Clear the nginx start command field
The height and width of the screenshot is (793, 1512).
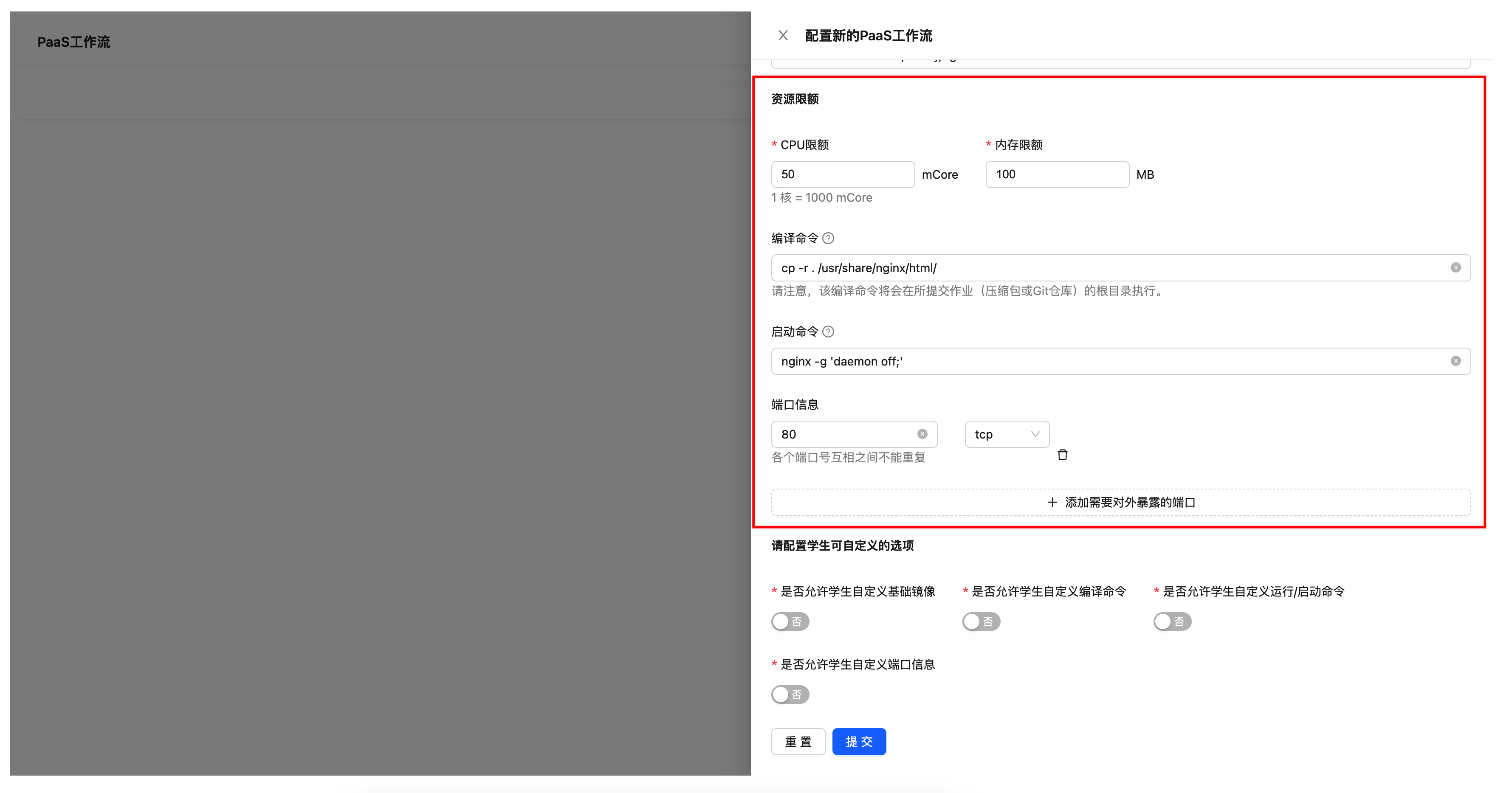point(1456,361)
